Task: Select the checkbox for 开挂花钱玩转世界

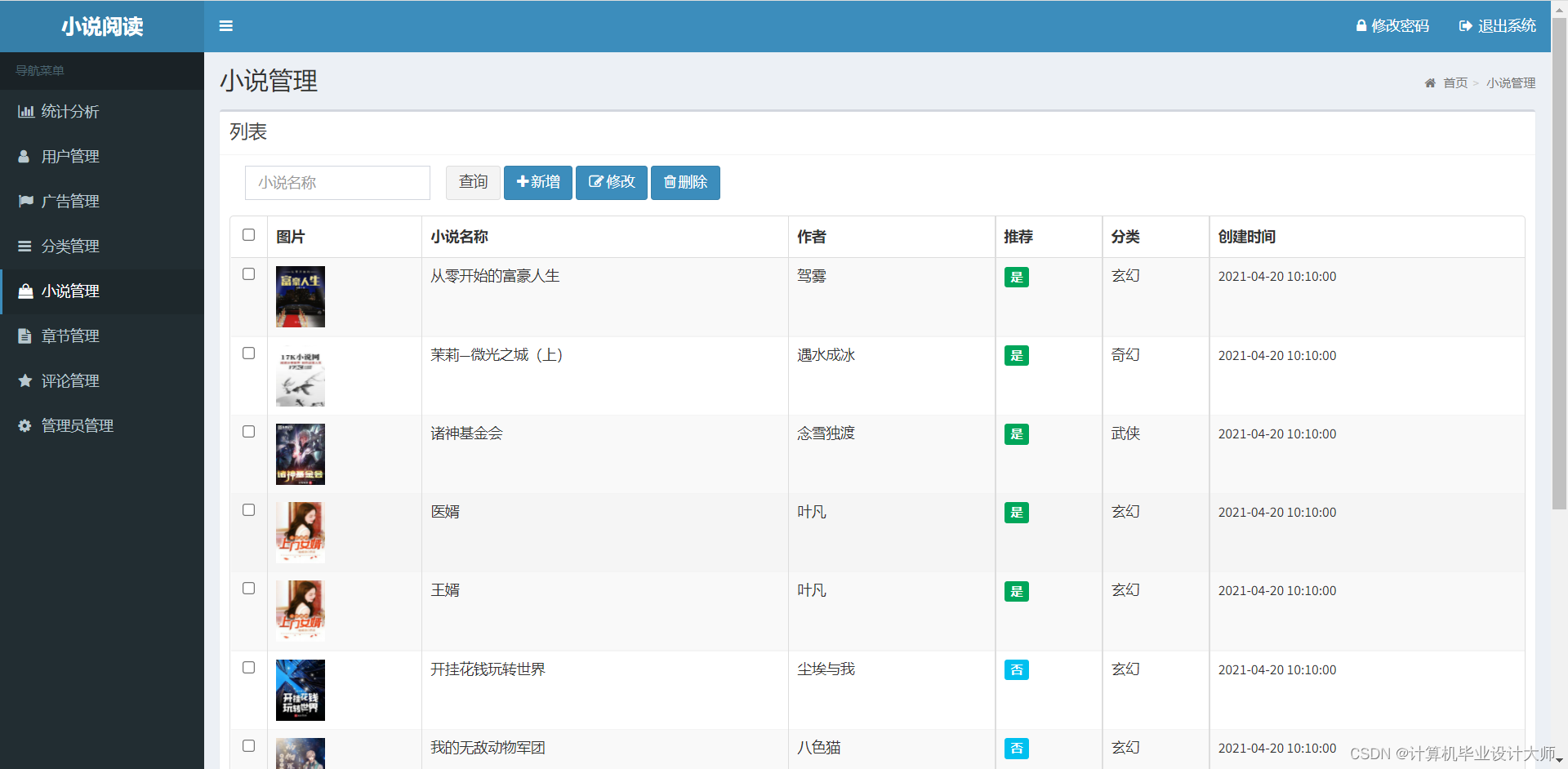Action: click(x=249, y=668)
